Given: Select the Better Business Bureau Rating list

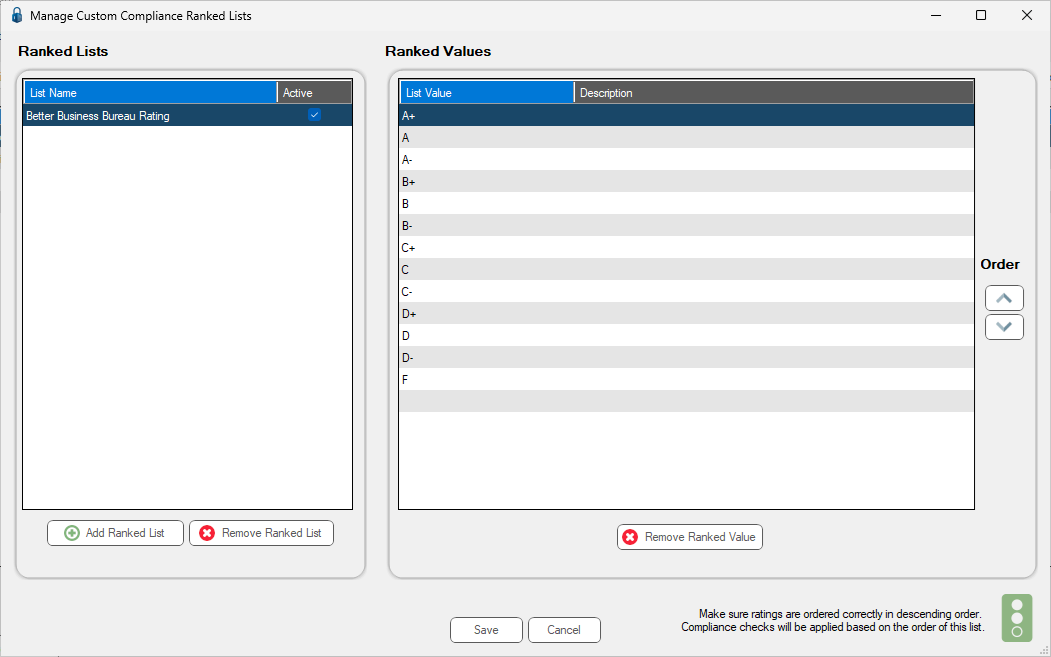Looking at the screenshot, I should [x=188, y=115].
